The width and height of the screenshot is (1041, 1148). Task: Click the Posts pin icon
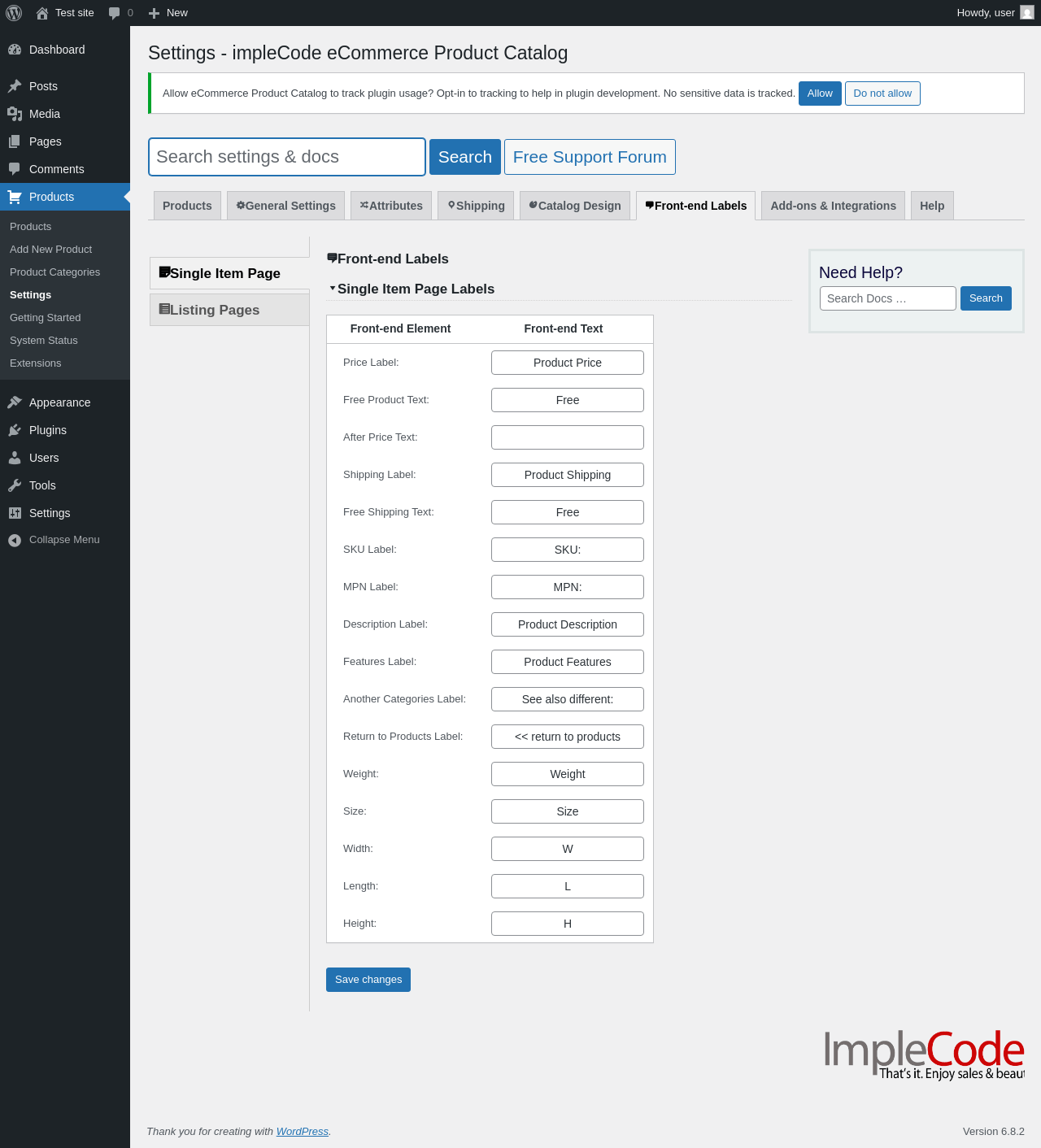(x=15, y=86)
